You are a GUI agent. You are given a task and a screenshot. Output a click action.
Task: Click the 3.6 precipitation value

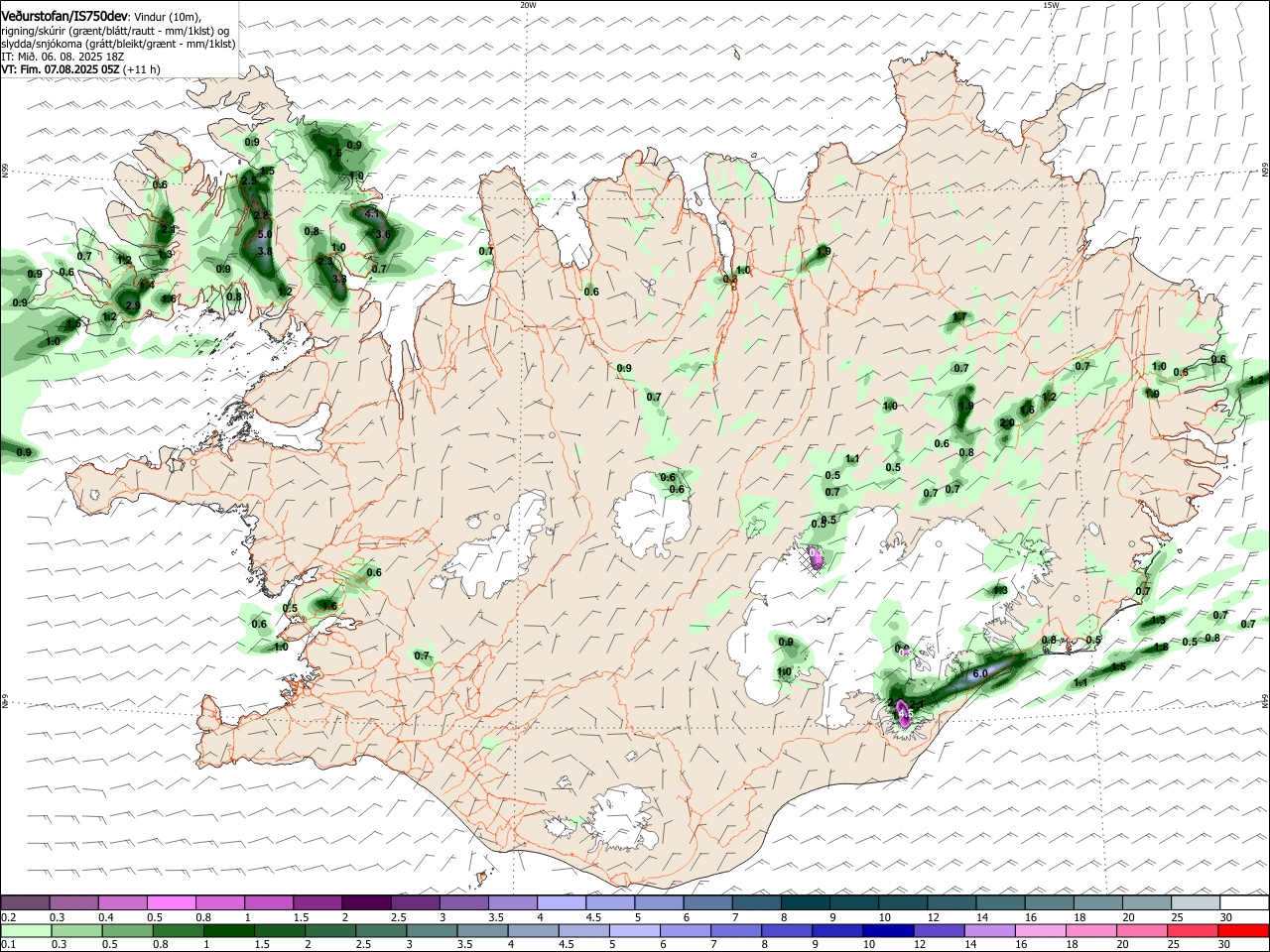tap(383, 235)
